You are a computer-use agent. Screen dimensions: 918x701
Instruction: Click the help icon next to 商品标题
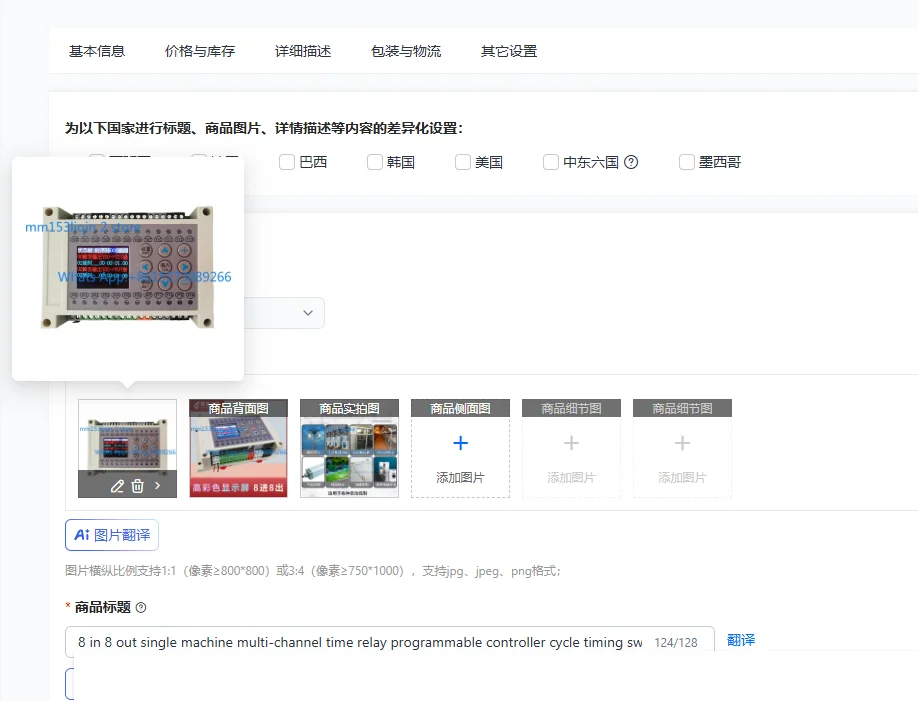point(141,607)
